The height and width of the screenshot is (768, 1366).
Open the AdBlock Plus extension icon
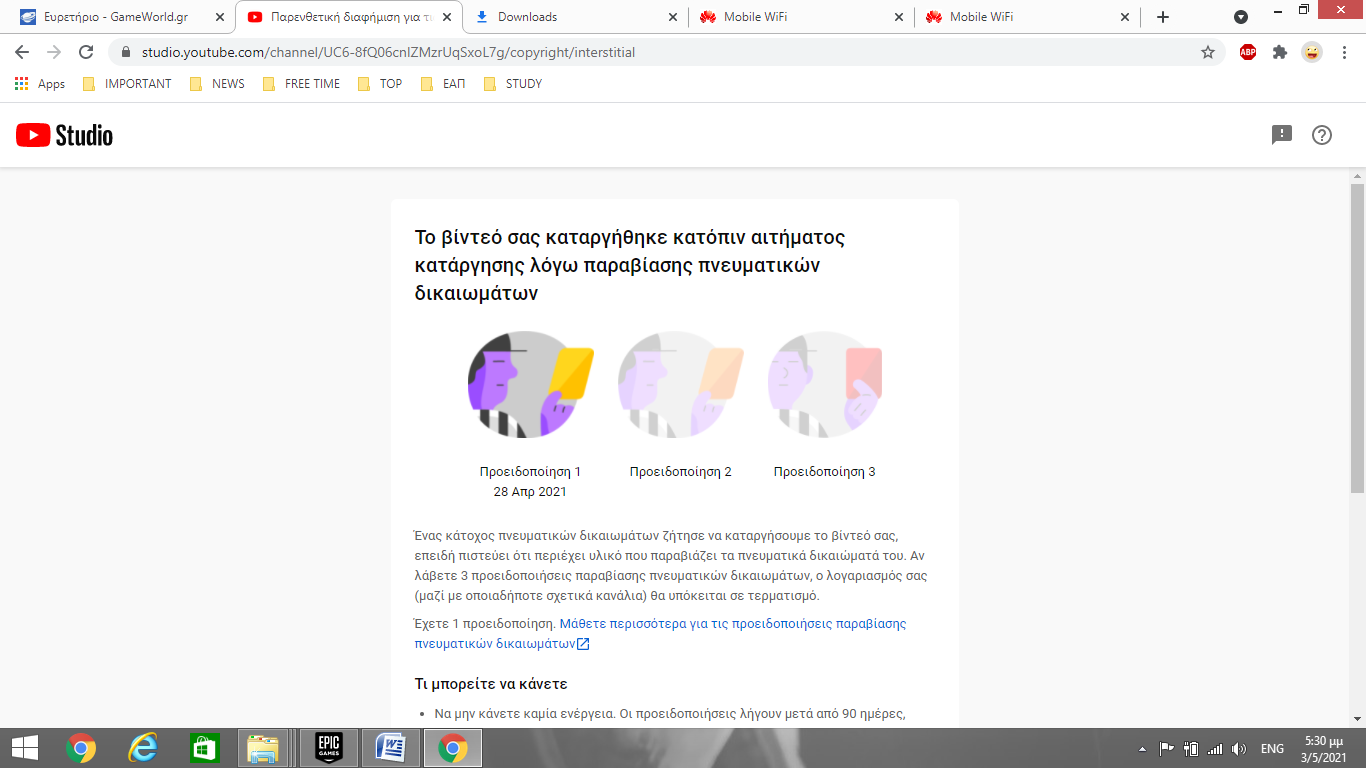[x=1247, y=52]
